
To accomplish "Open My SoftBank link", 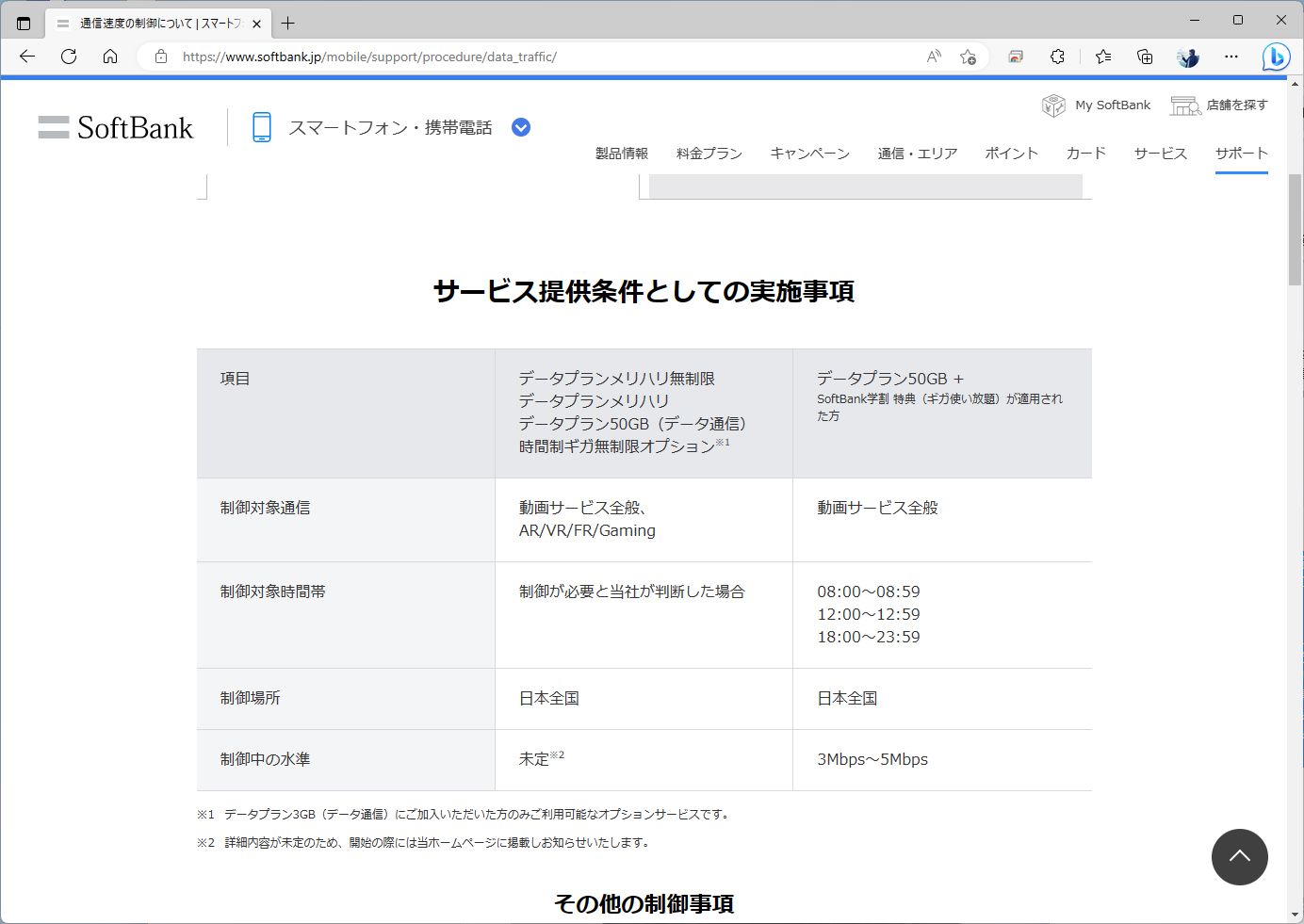I will tap(1096, 105).
